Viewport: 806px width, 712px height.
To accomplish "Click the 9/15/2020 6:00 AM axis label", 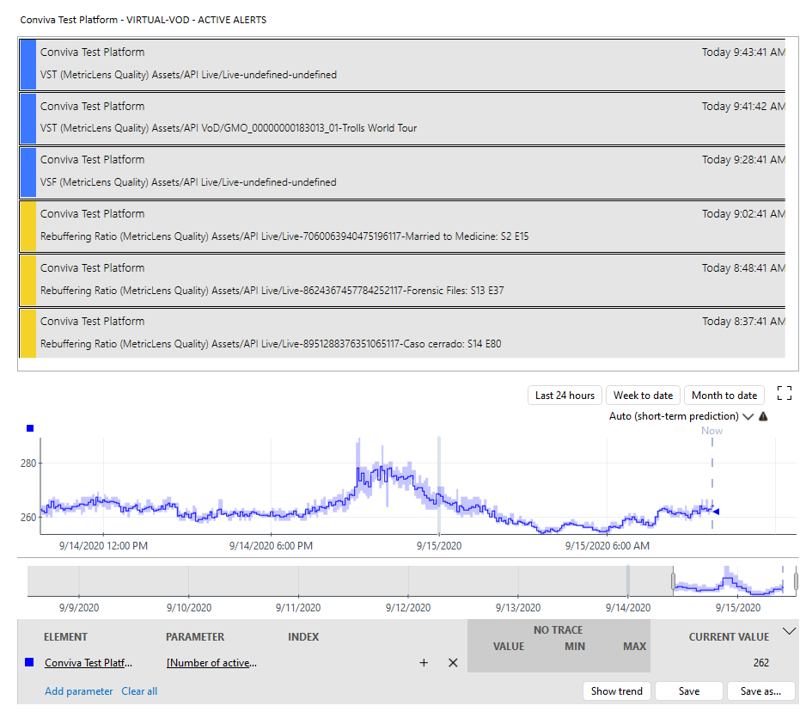I will click(607, 545).
